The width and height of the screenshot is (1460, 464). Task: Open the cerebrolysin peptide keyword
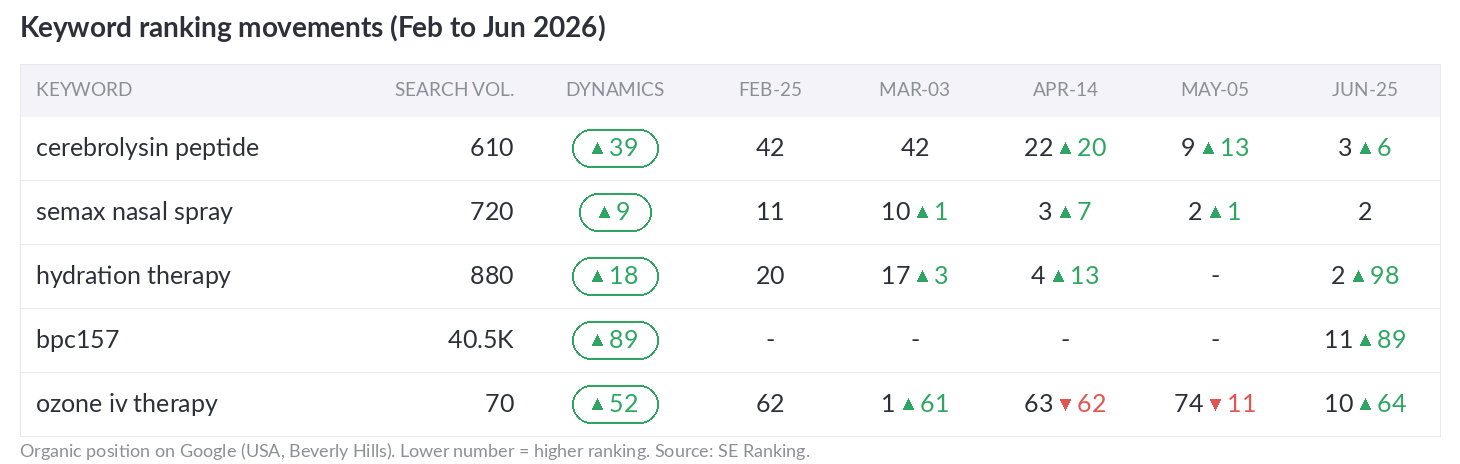coord(147,148)
